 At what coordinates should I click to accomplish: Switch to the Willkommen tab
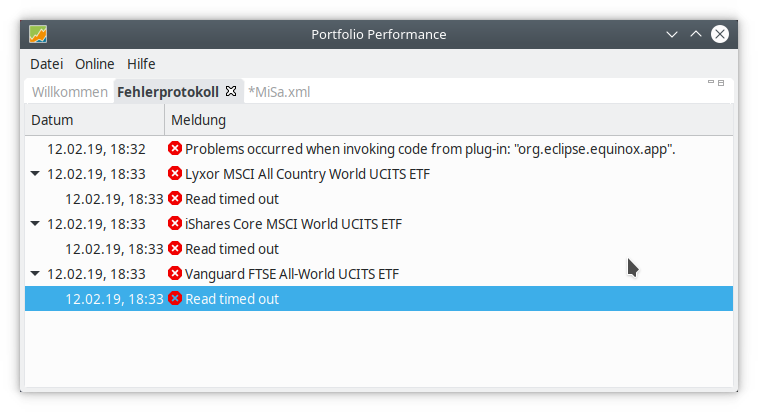point(70,92)
